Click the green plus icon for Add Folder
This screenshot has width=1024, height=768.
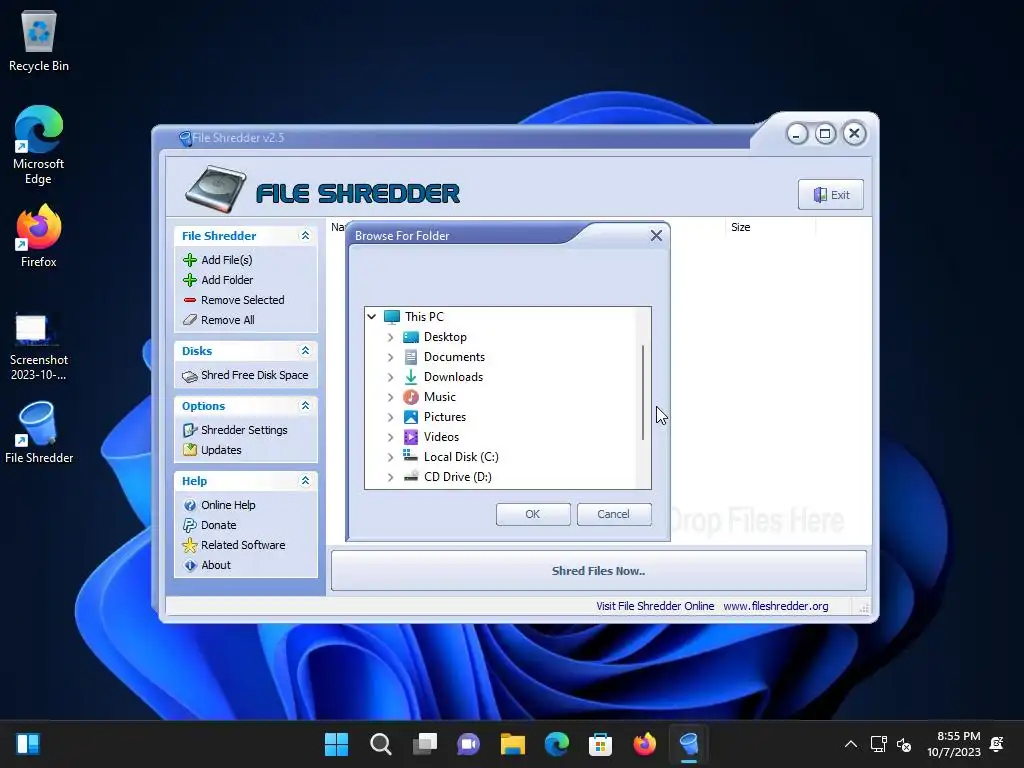[190, 280]
